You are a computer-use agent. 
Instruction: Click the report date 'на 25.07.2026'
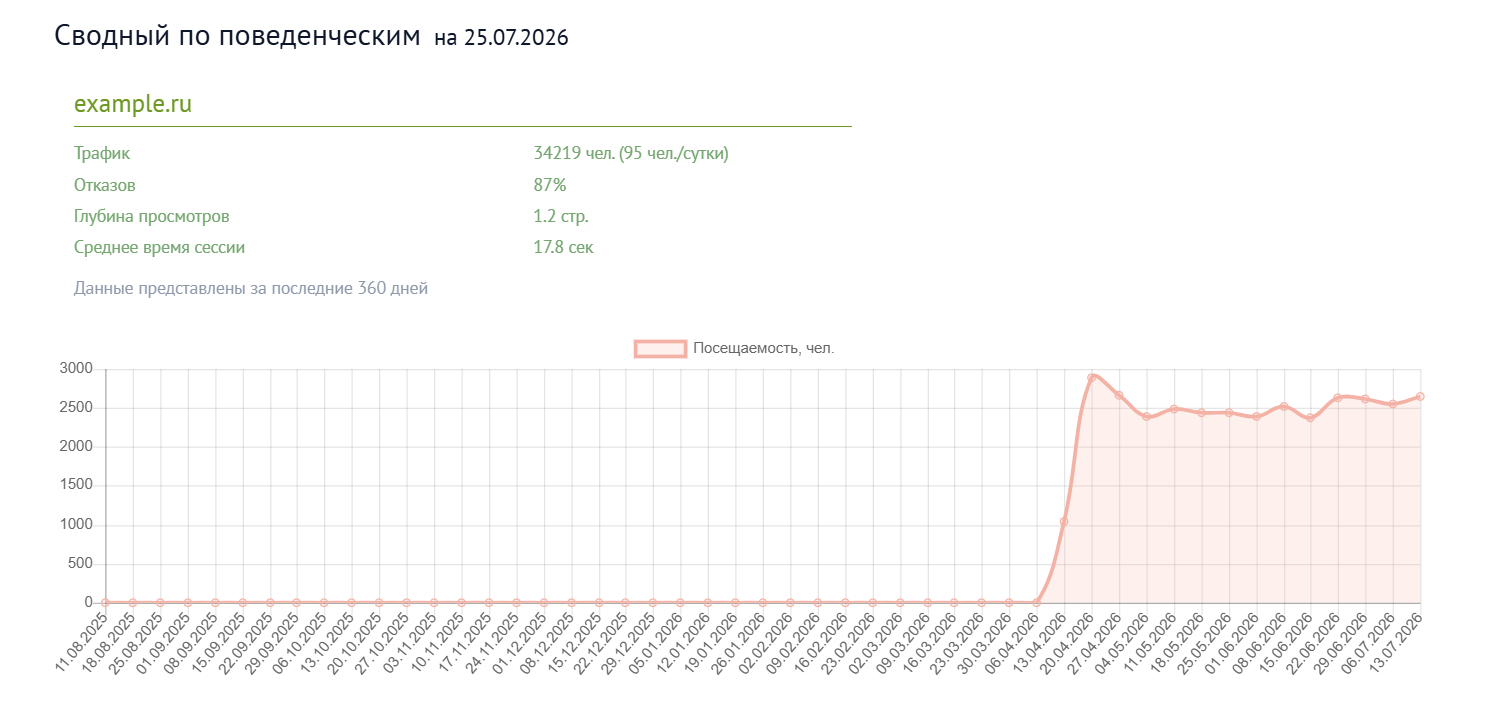click(x=501, y=38)
